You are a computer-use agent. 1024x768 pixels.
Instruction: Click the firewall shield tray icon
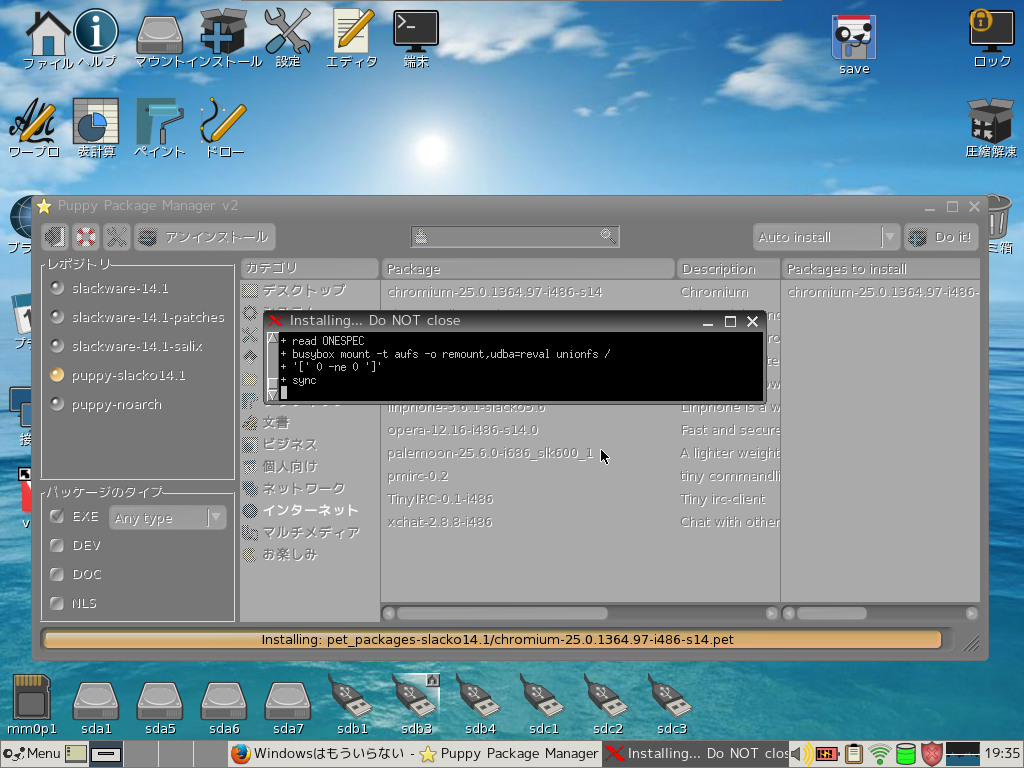[931, 754]
